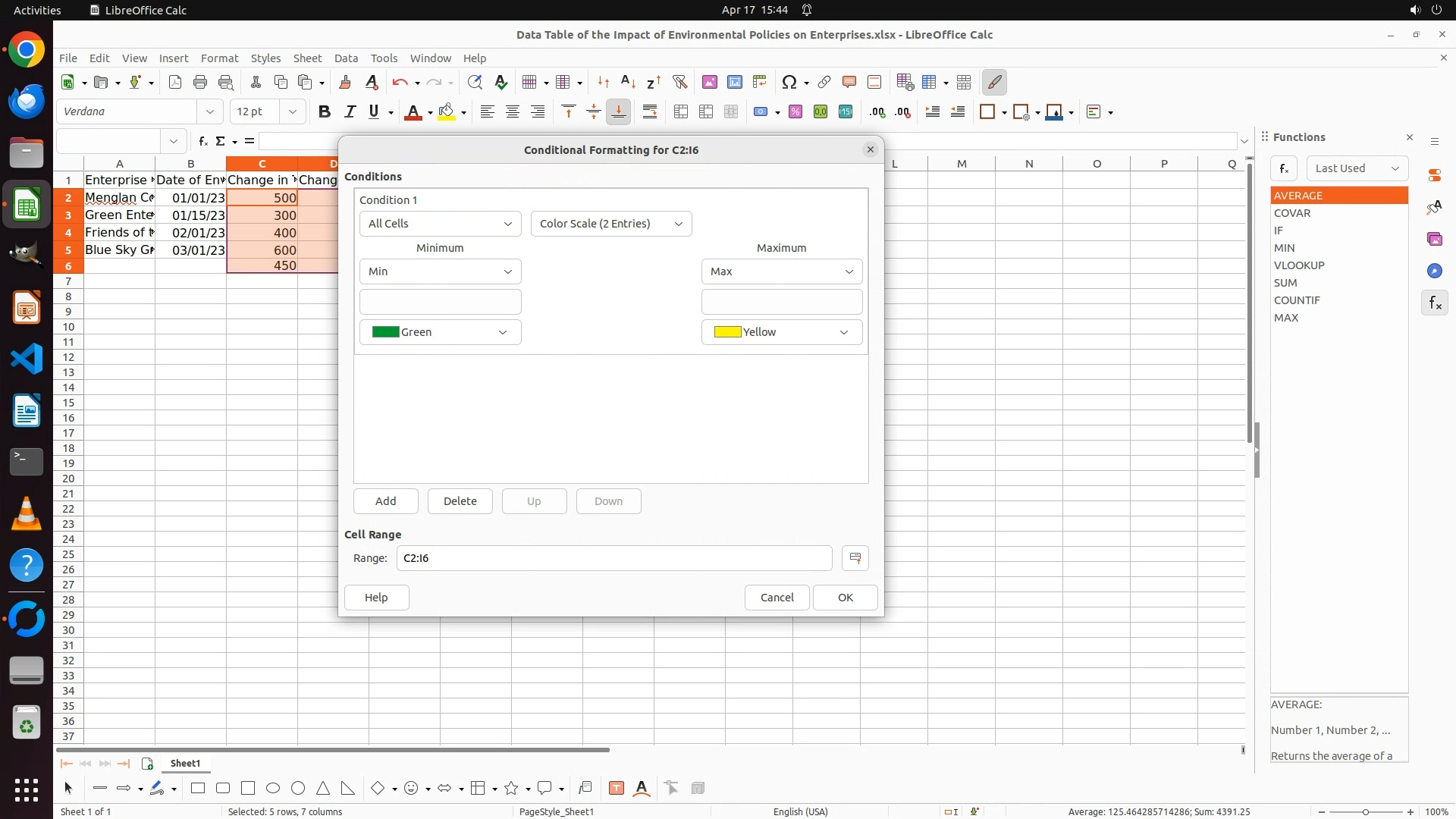Confirm the dialog with OK

pyautogui.click(x=845, y=598)
